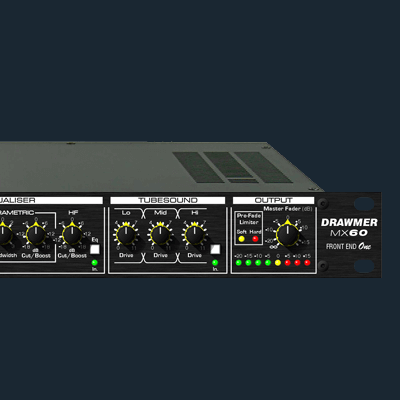The height and width of the screenshot is (400, 400).
Task: Click the -20 output meter LED
Action: click(x=238, y=263)
